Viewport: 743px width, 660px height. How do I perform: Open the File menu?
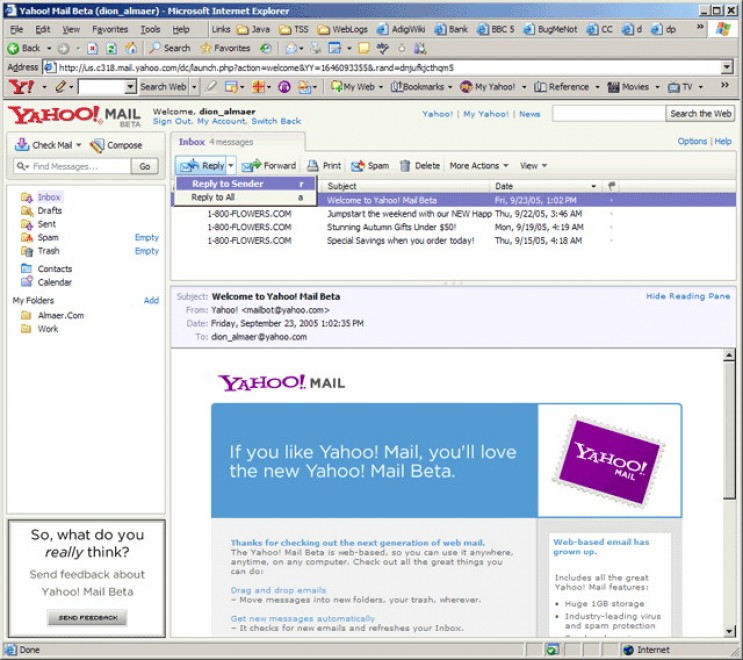point(17,29)
